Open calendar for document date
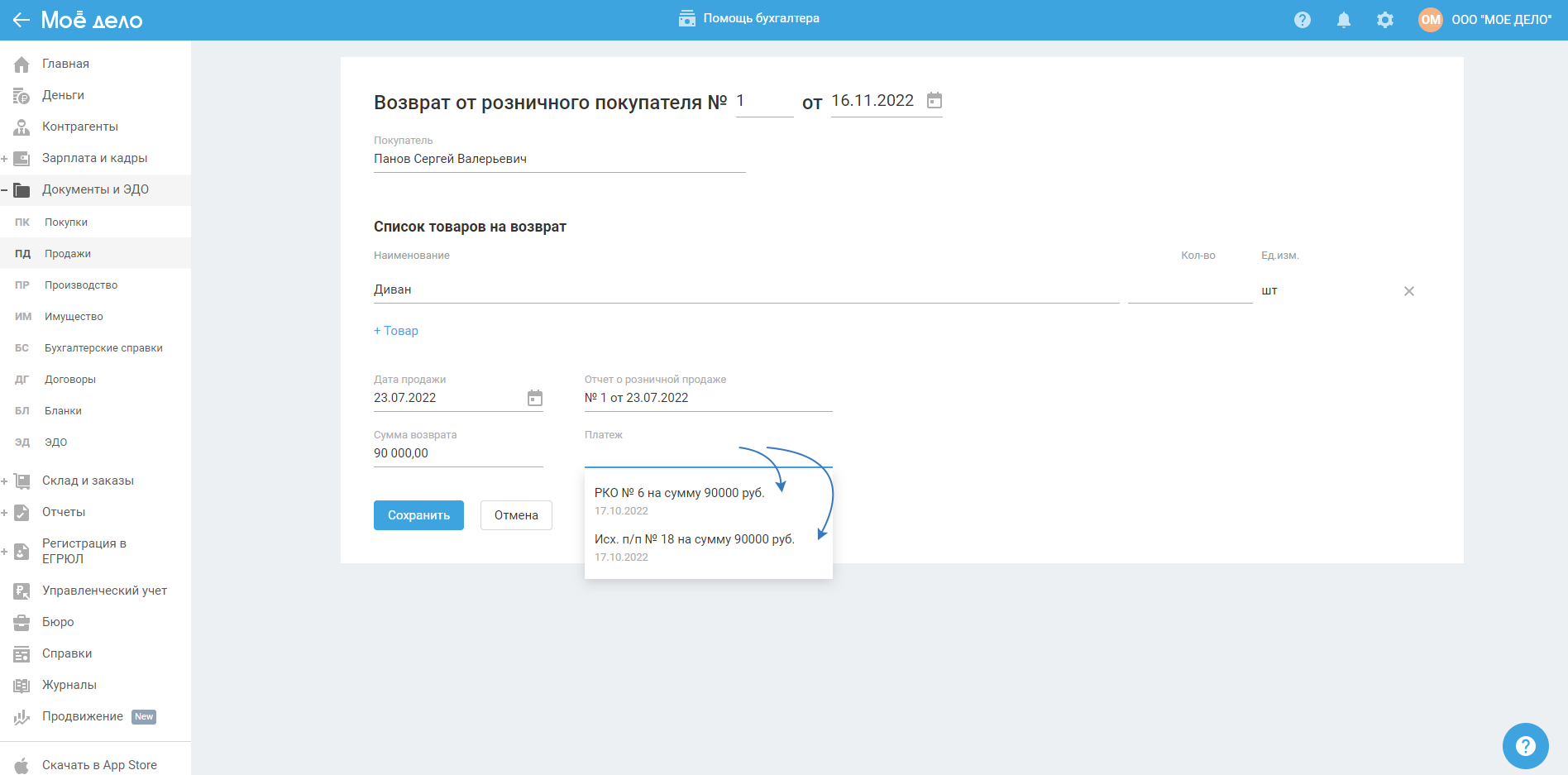 click(935, 101)
